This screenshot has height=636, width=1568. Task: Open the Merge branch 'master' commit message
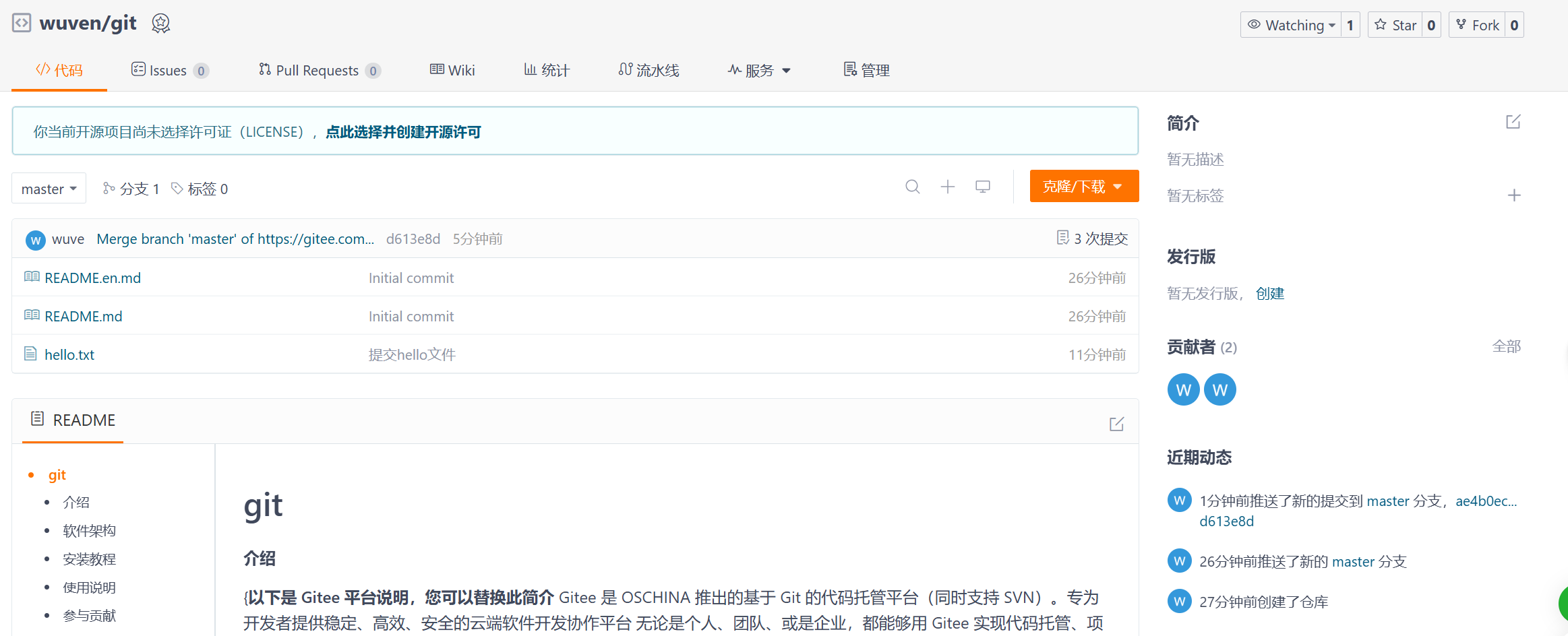point(235,239)
